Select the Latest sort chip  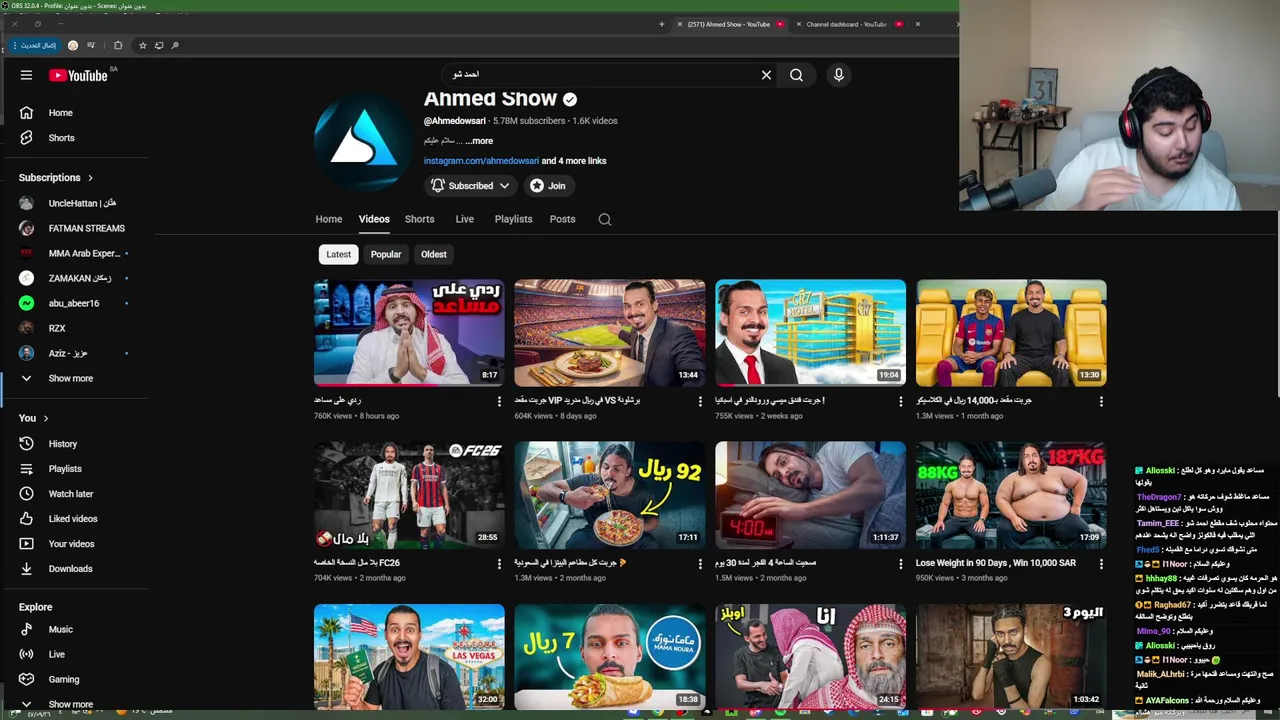pyautogui.click(x=338, y=254)
